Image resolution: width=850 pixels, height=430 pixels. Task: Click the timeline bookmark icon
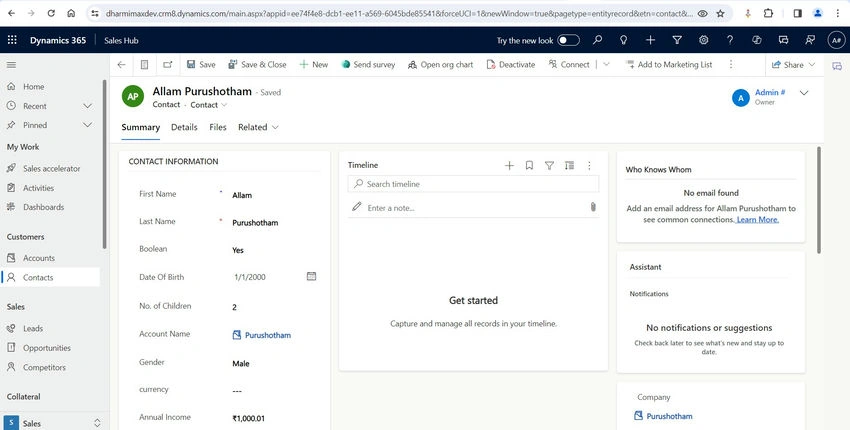tap(529, 165)
